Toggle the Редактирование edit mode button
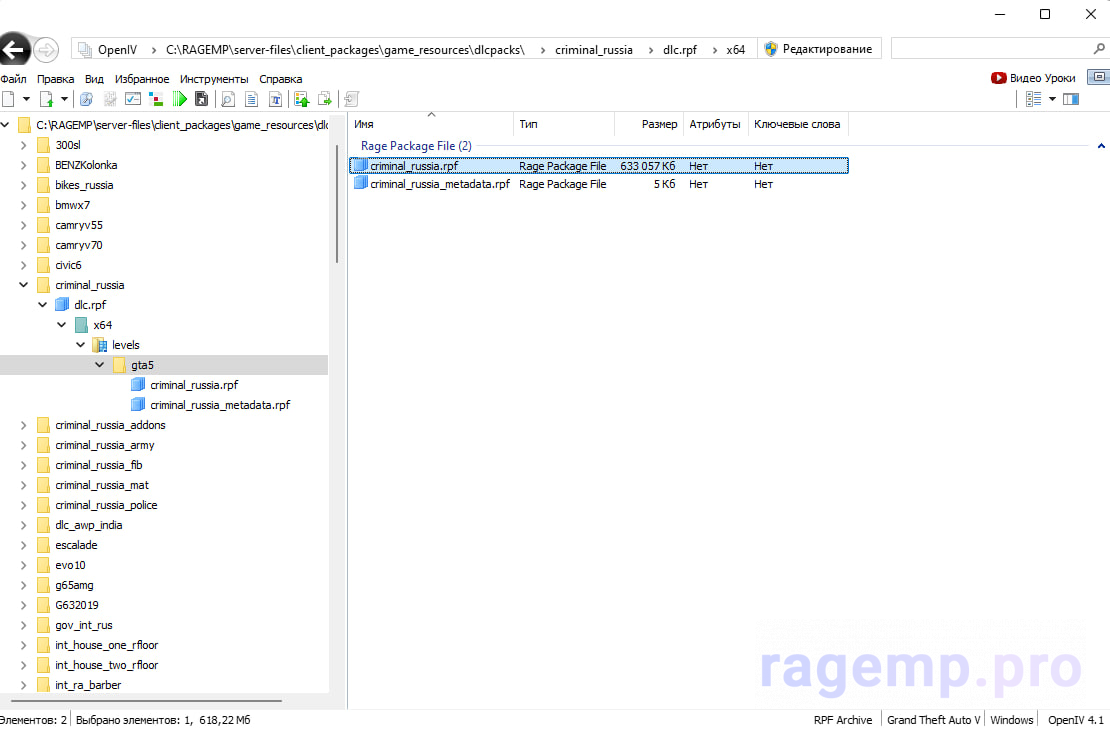Viewport: 1110px width, 729px height. click(819, 49)
